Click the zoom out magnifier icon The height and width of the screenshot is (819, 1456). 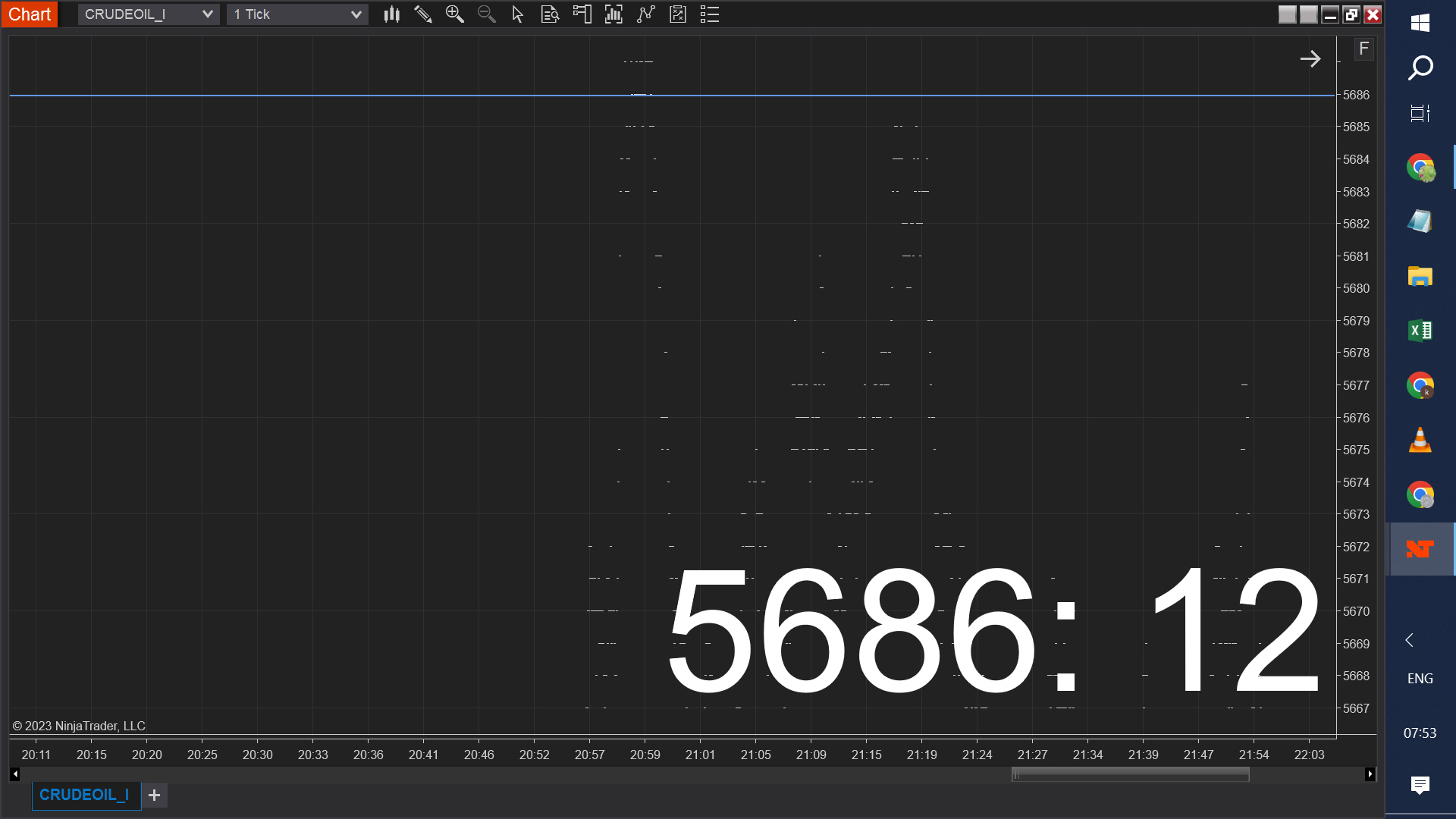coord(487,14)
